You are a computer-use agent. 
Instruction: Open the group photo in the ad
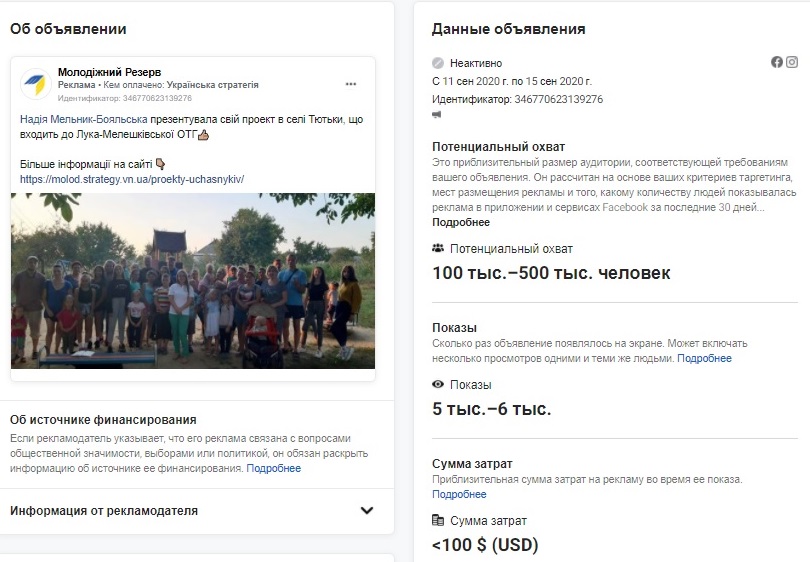(192, 281)
